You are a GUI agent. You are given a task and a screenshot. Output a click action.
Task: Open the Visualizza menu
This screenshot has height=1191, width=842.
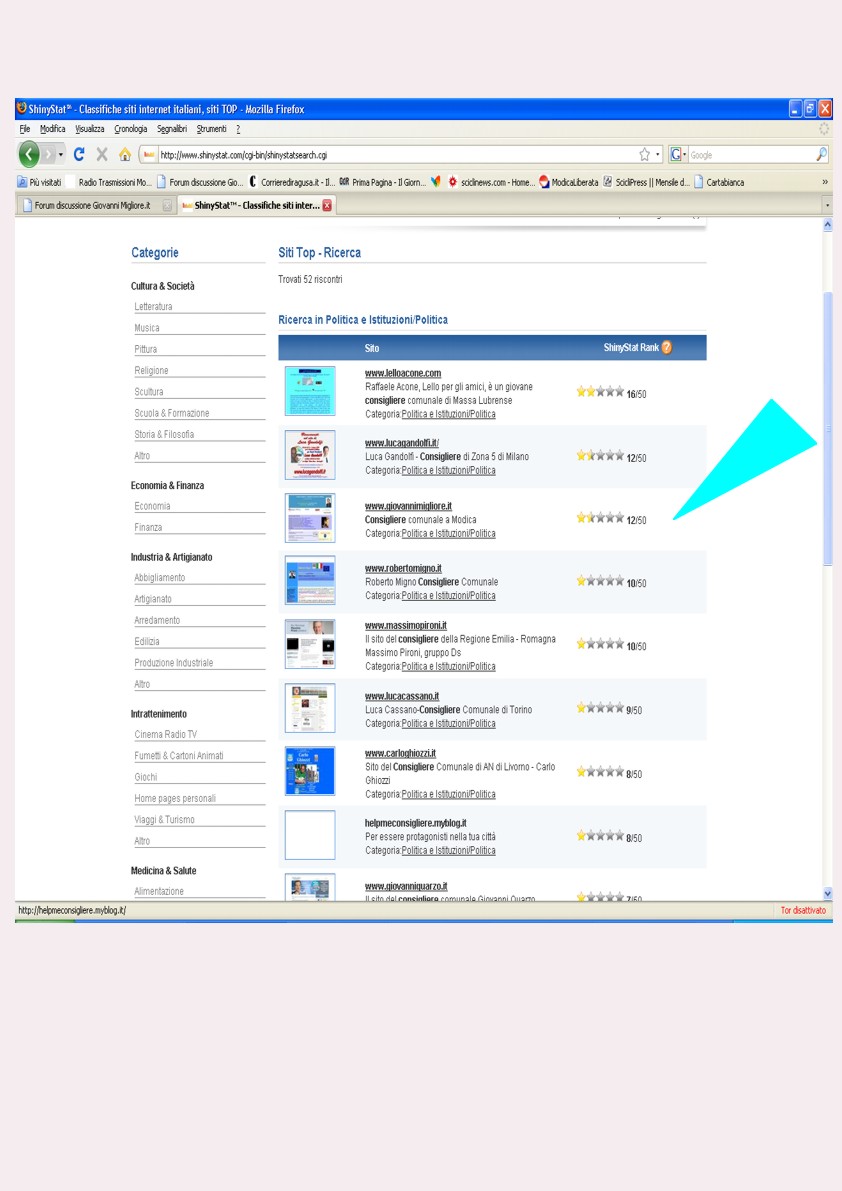[x=90, y=129]
